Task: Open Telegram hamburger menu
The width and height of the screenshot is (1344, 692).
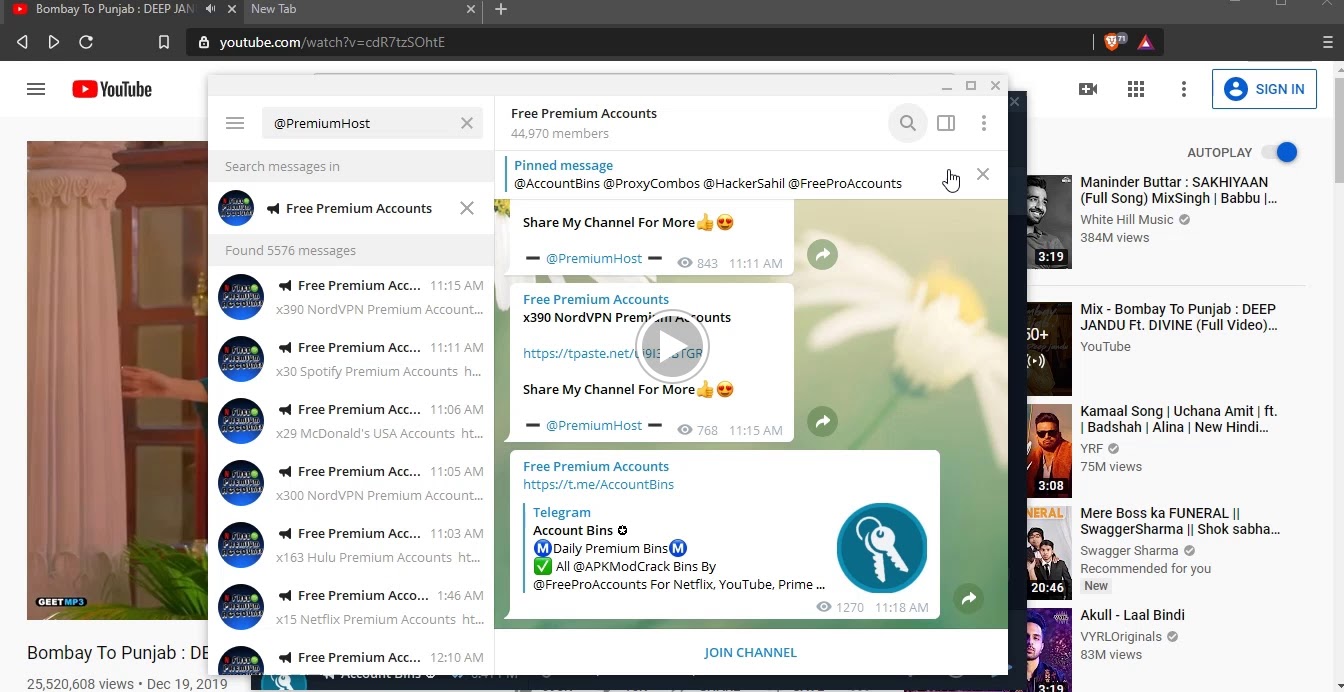Action: point(235,123)
